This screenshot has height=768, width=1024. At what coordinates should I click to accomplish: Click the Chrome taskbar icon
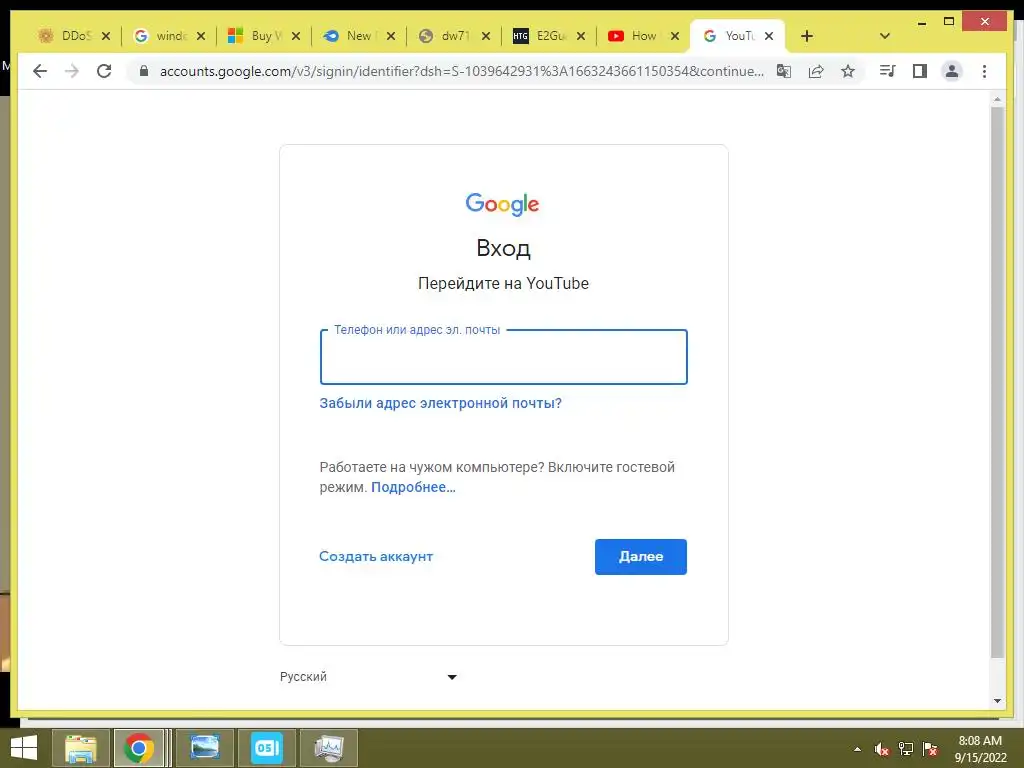coord(139,748)
